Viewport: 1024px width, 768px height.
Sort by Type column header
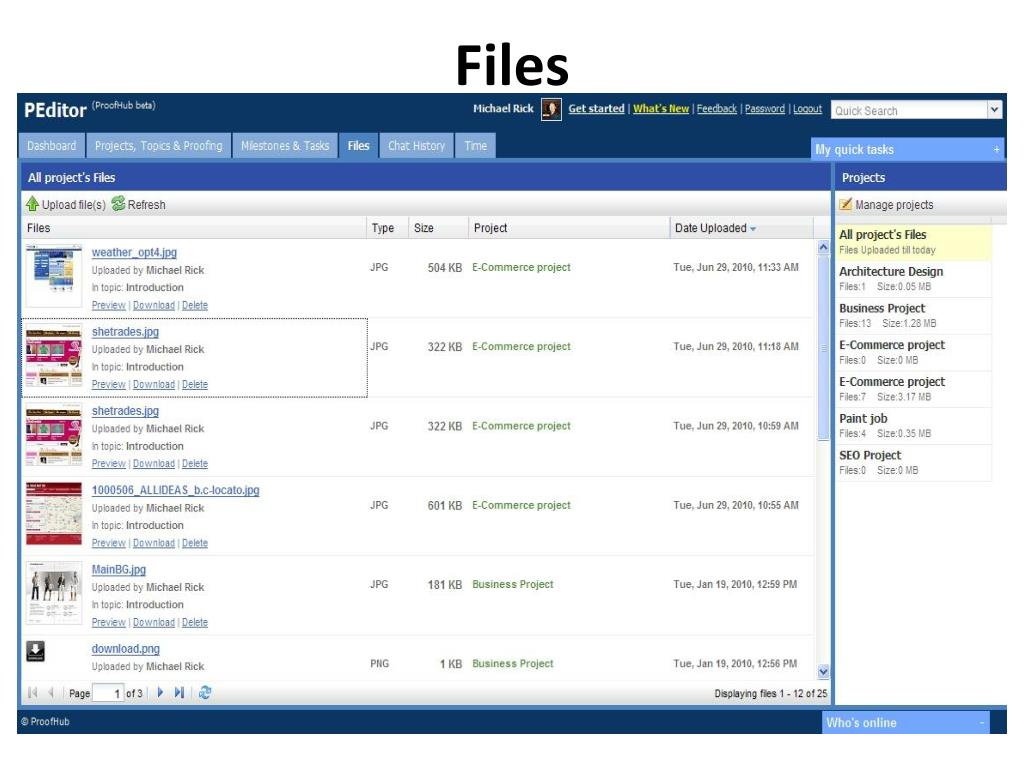point(388,228)
